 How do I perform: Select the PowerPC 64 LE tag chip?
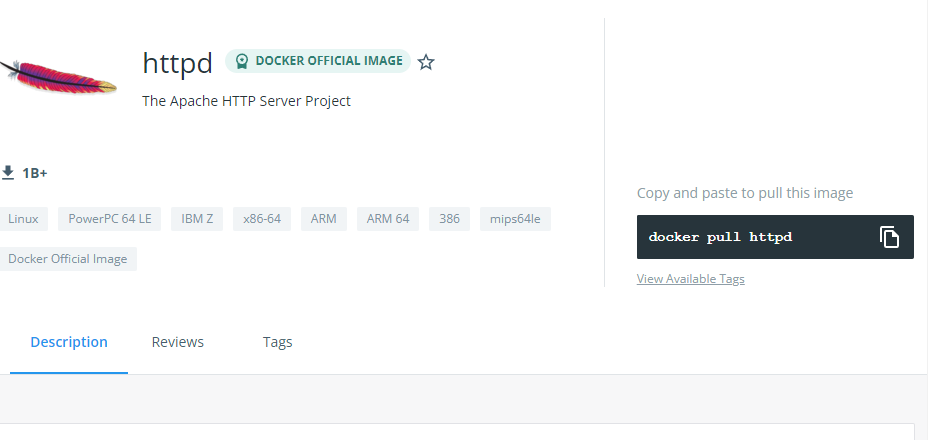pyautogui.click(x=109, y=219)
